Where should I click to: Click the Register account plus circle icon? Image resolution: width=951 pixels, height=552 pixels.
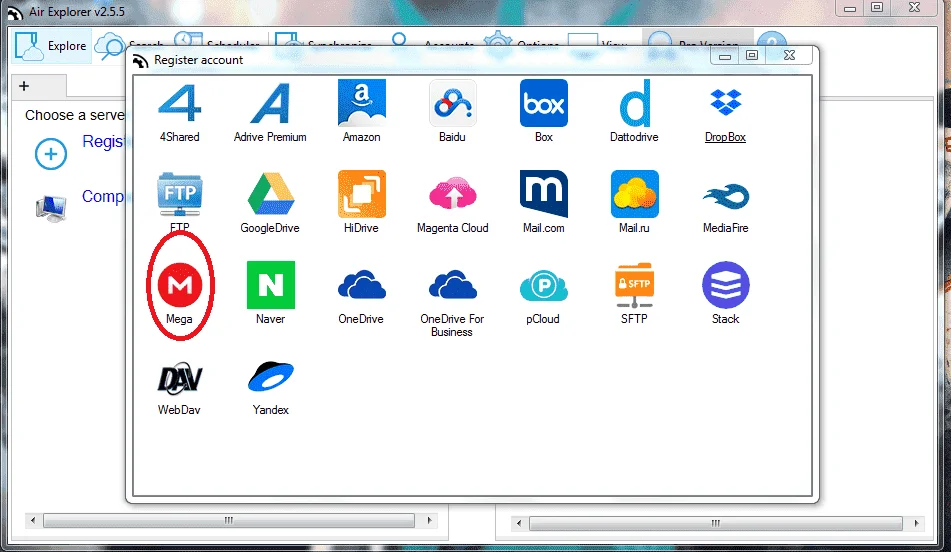[x=51, y=154]
